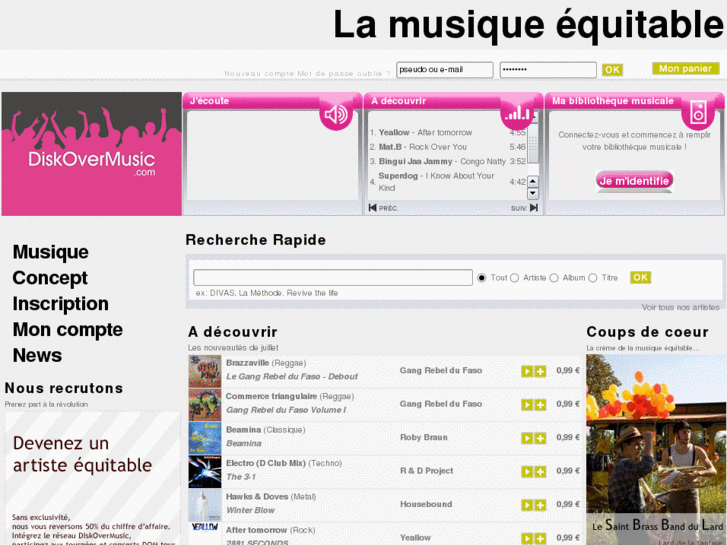The image size is (727, 545).
Task: Click the Je m'identifie button
Action: (x=634, y=180)
